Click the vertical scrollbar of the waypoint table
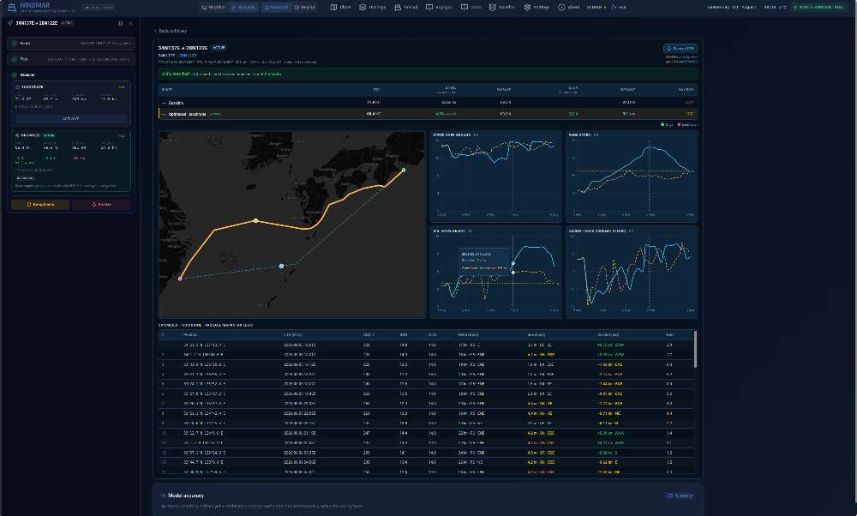Viewport: 857px width, 516px height. tap(695, 349)
